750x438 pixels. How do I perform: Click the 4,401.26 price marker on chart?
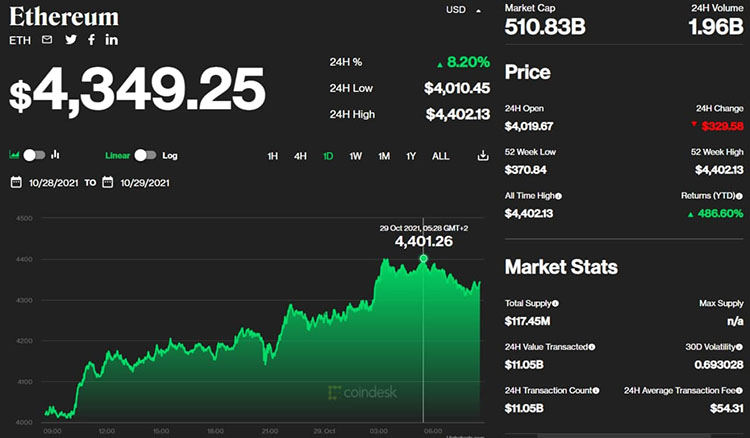point(423,259)
